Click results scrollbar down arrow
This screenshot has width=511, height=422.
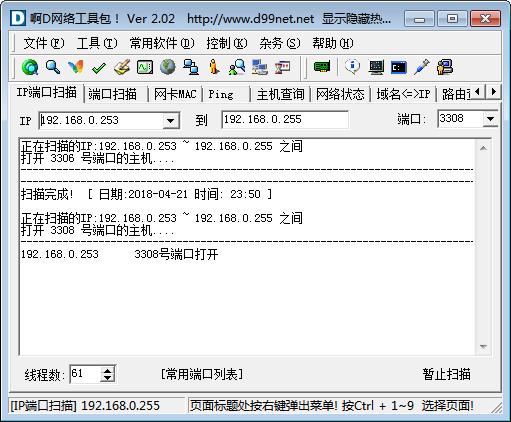[x=483, y=347]
